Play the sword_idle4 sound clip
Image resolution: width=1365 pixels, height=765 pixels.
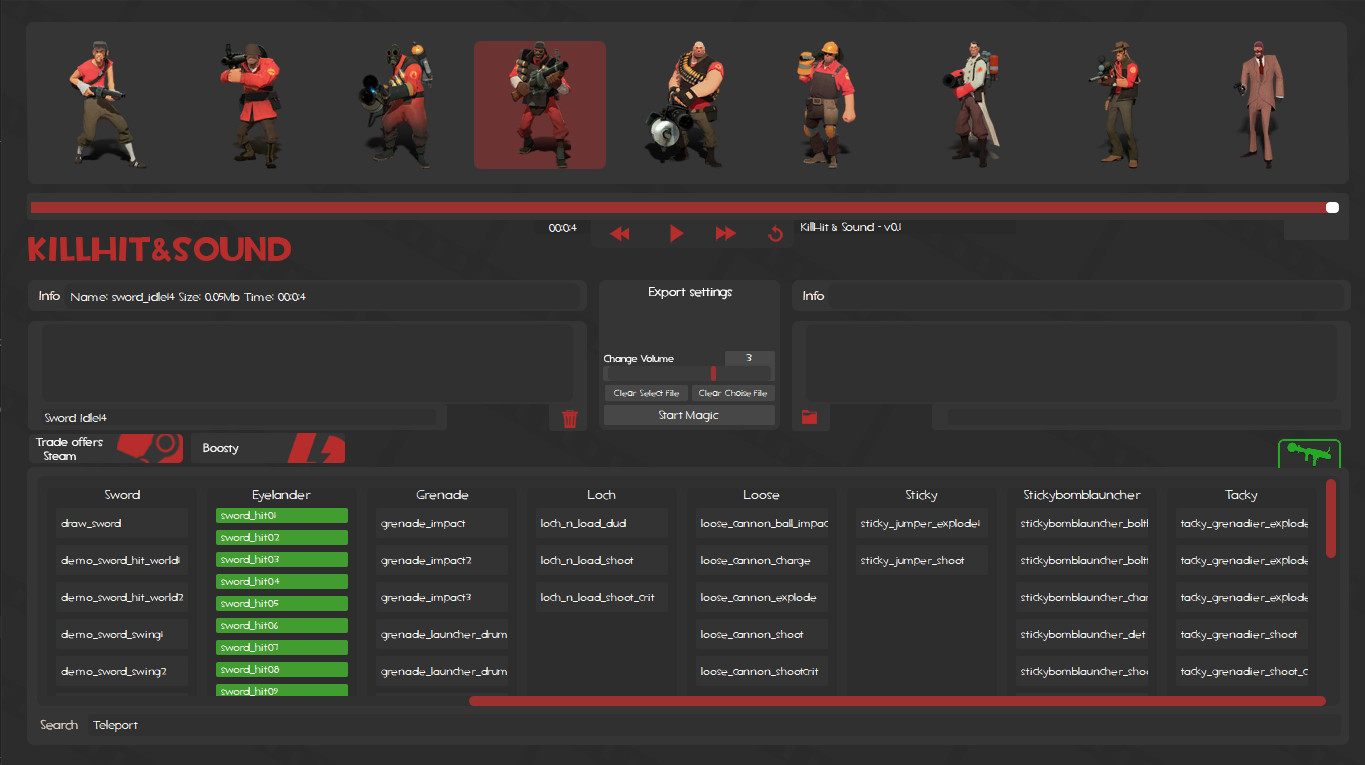point(676,232)
